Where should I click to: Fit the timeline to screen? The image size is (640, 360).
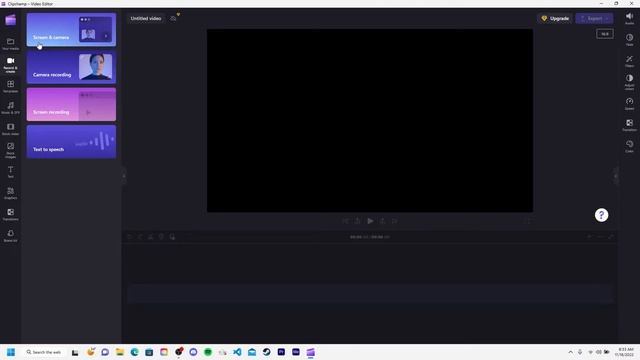point(611,237)
